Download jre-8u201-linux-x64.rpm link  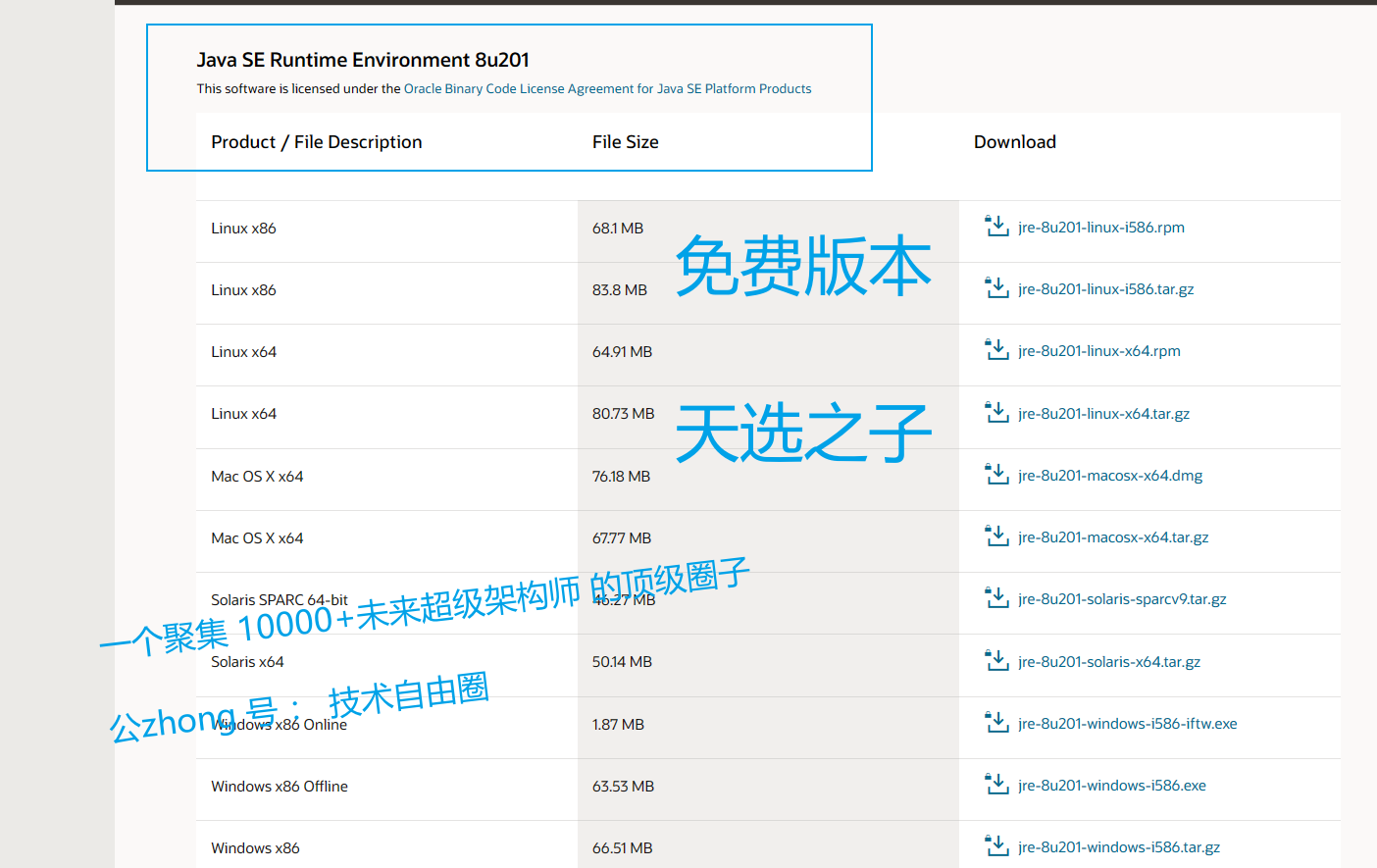pos(1099,351)
